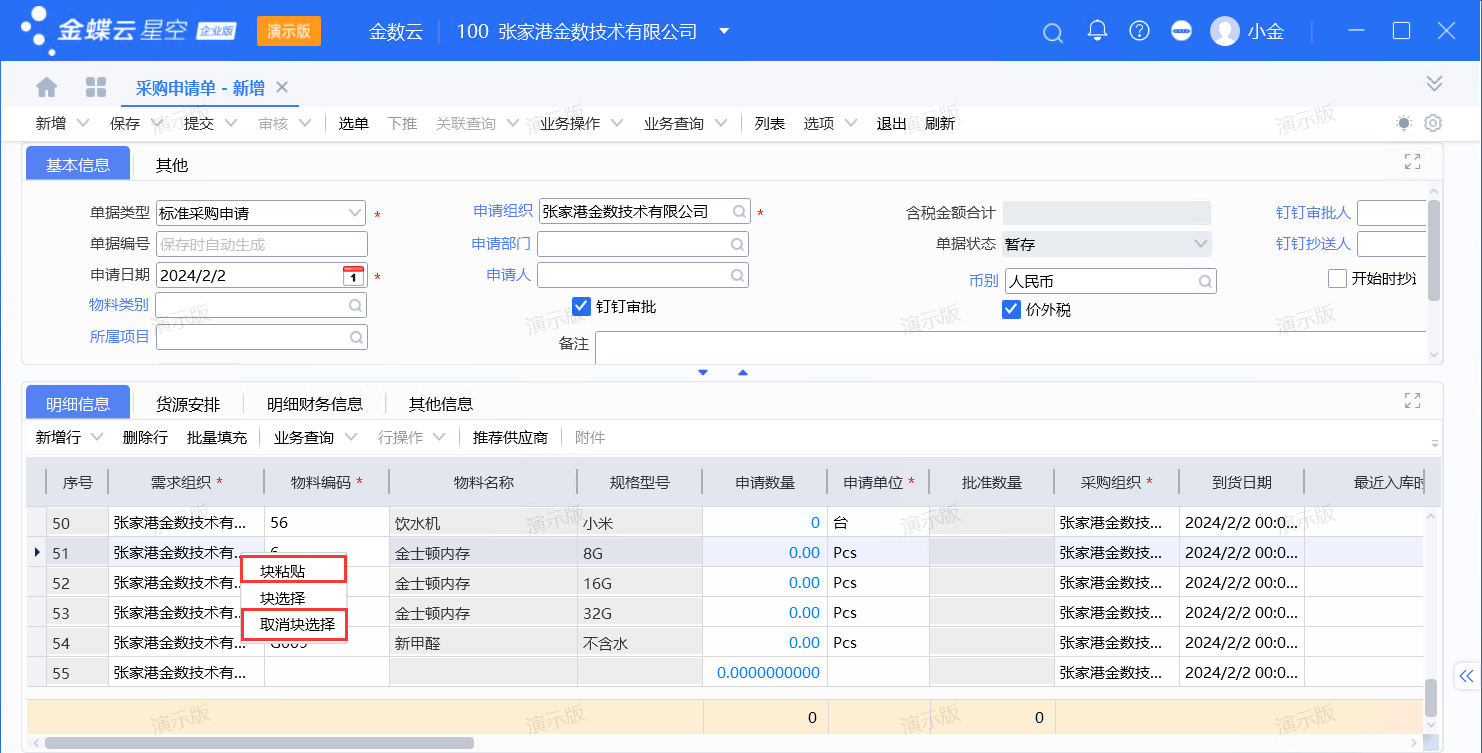Click the 演示版 badge
The height and width of the screenshot is (753, 1482).
(x=289, y=31)
